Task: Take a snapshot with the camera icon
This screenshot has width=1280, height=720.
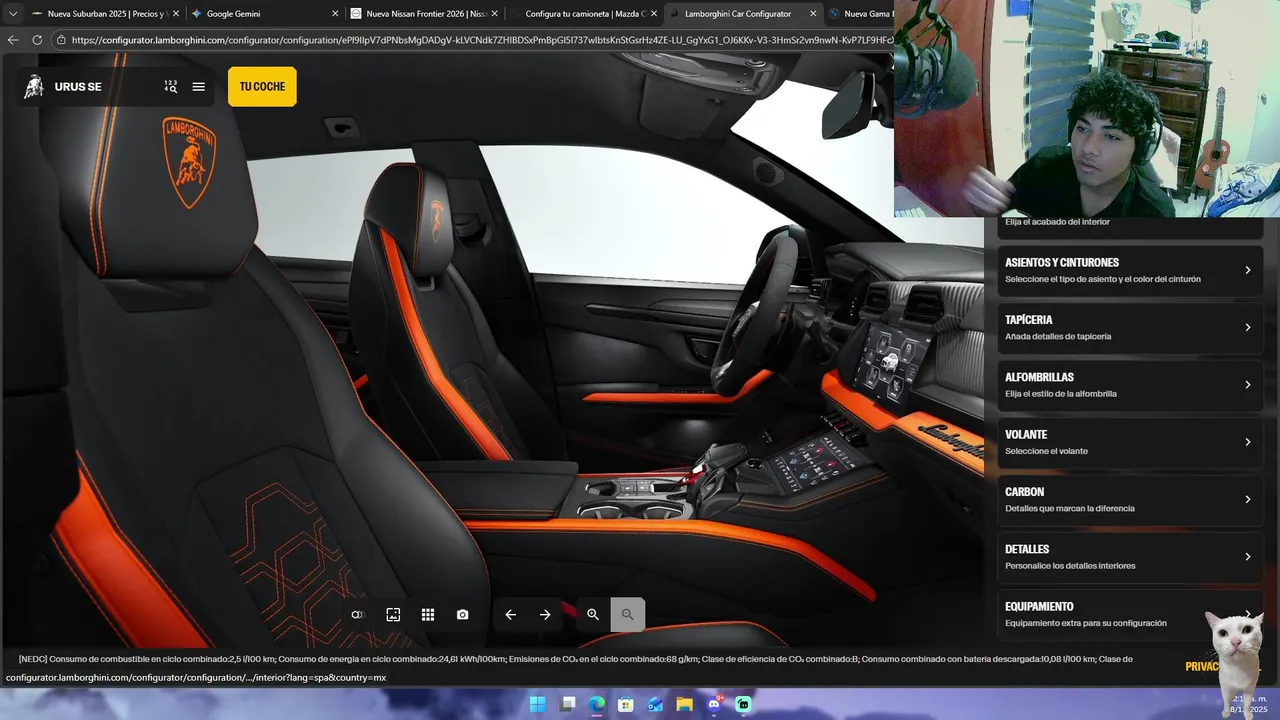Action: pos(462,615)
